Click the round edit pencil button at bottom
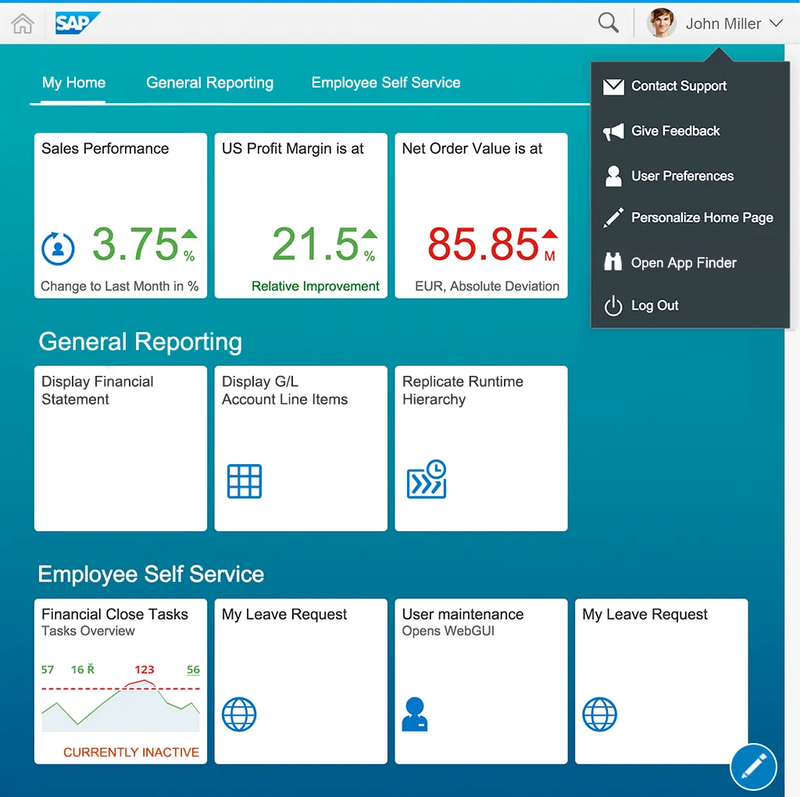The width and height of the screenshot is (800, 797). pyautogui.click(x=754, y=767)
